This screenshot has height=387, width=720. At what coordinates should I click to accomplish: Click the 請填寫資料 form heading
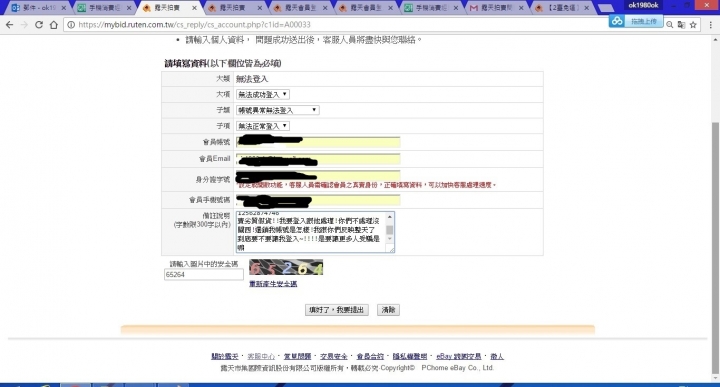tap(223, 63)
